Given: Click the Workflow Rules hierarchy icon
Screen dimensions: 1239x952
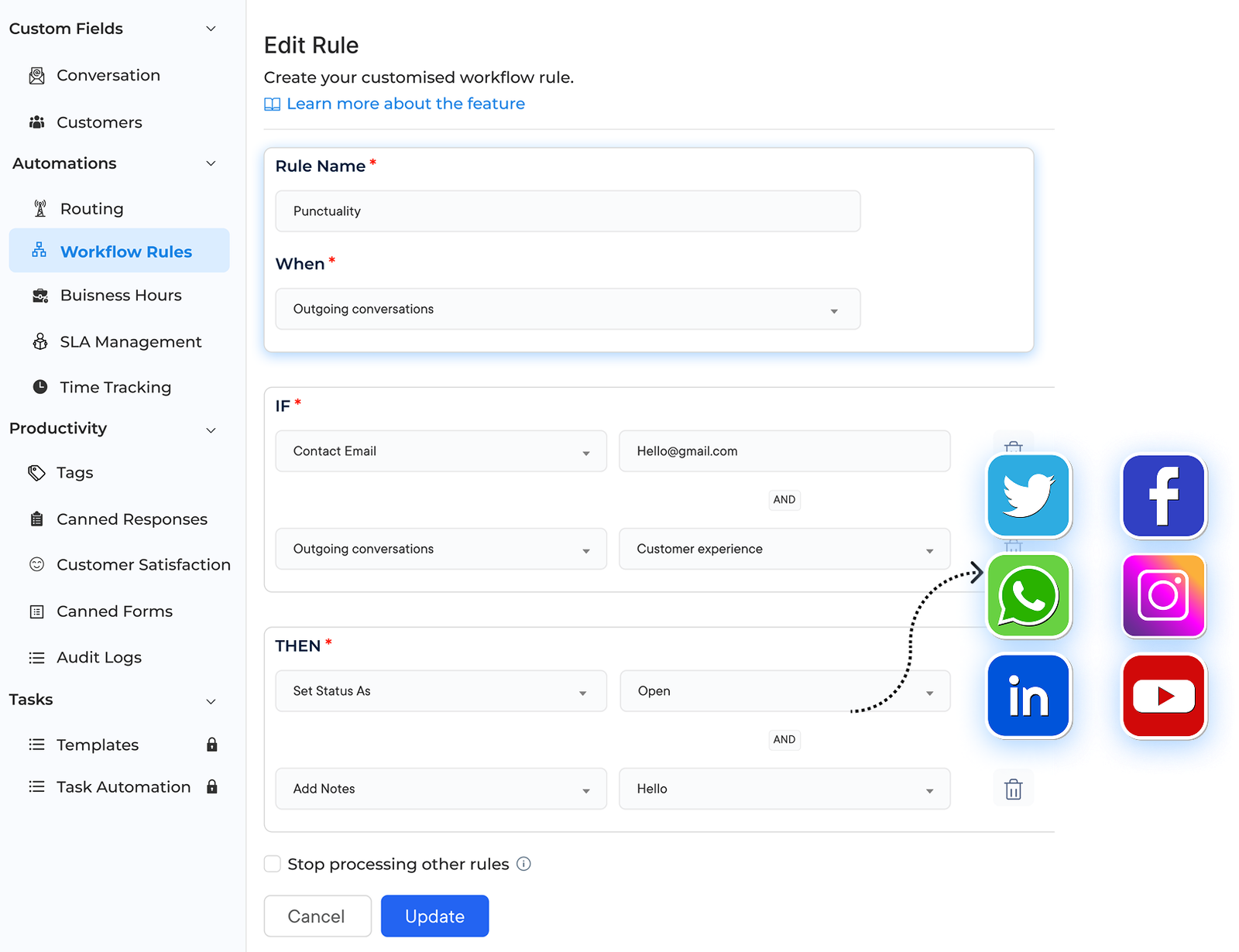Looking at the screenshot, I should (39, 250).
